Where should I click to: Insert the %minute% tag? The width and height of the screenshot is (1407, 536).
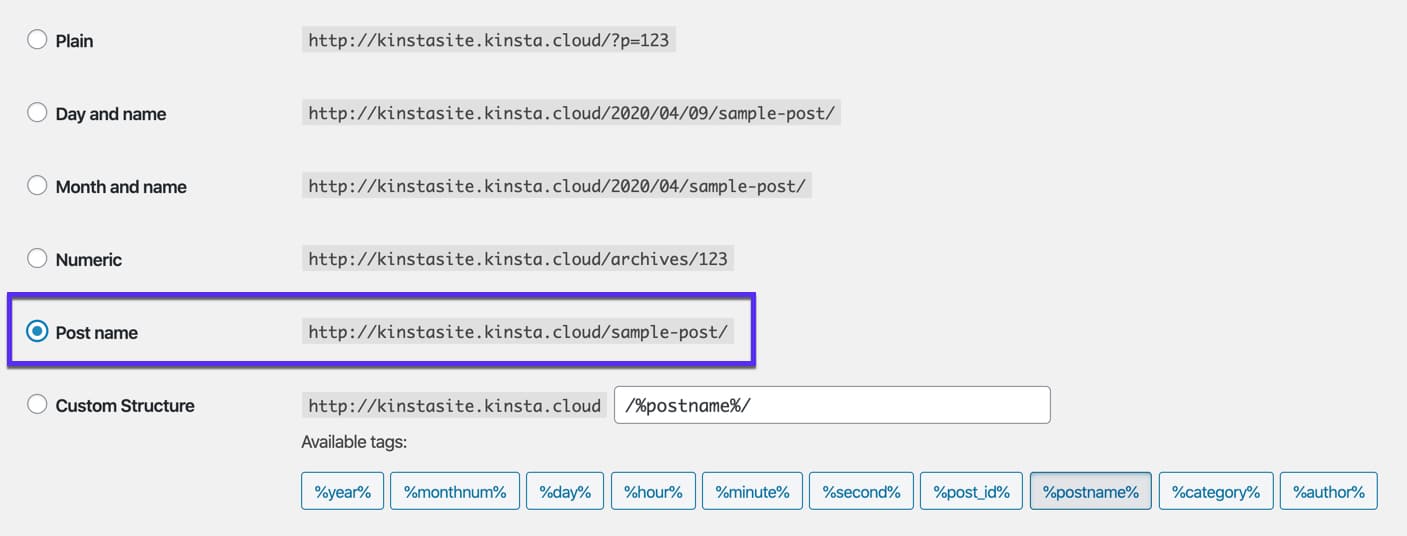click(752, 491)
